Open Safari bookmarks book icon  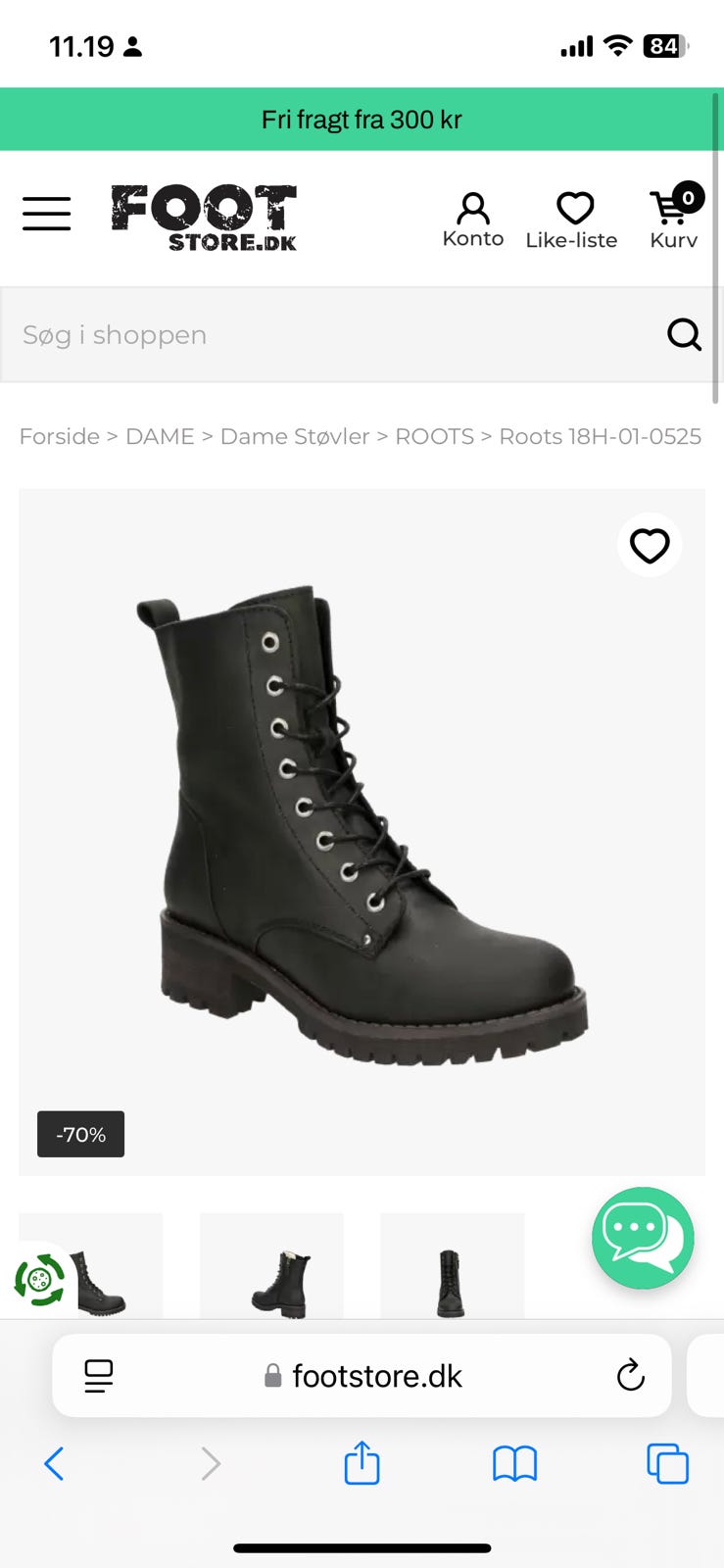pyautogui.click(x=514, y=1464)
